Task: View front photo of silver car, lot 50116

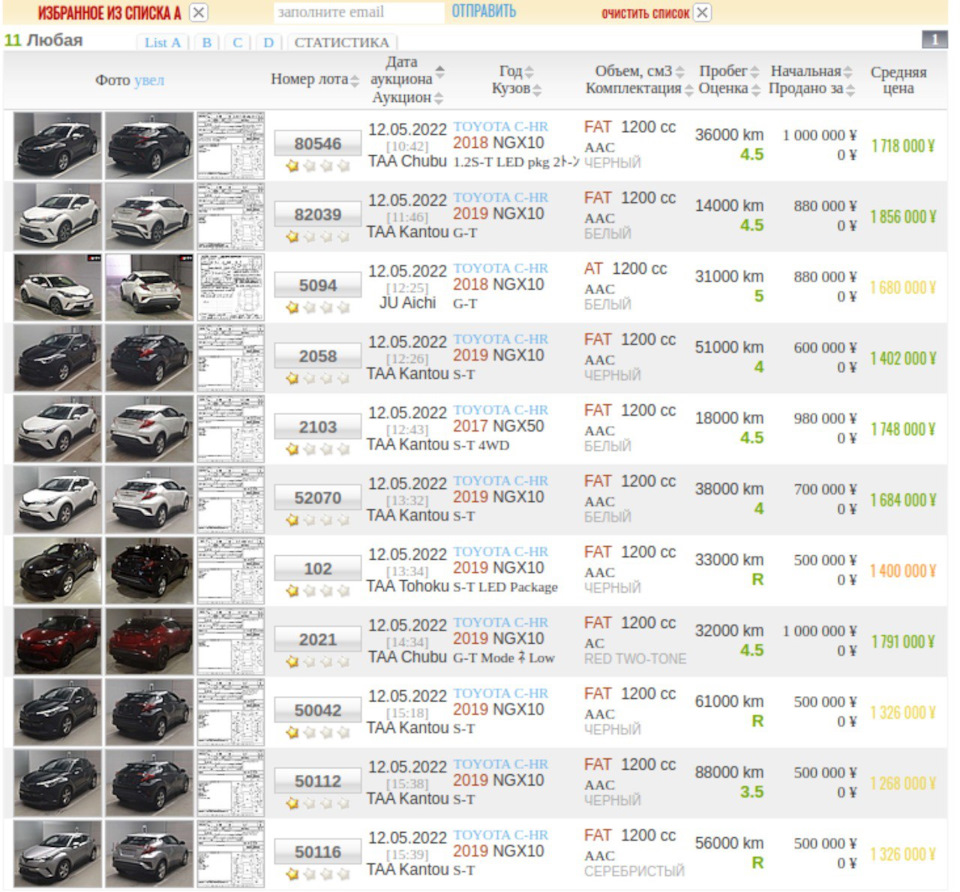Action: (58, 854)
